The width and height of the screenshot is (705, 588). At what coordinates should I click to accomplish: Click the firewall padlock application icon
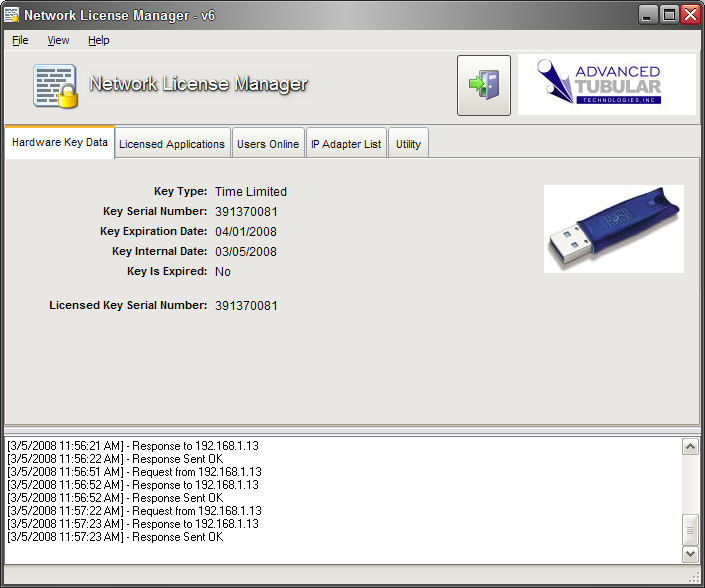[x=55, y=86]
